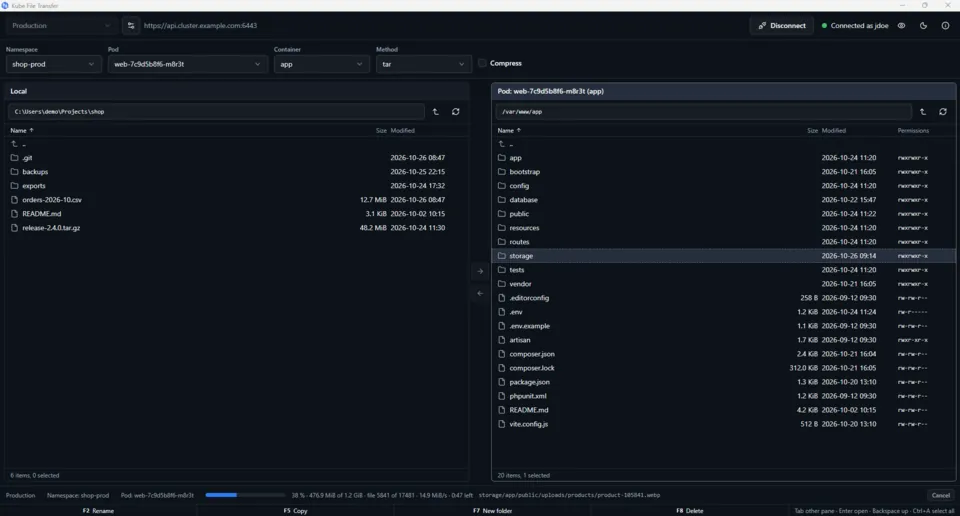Open the info icon in top bar
The width and height of the screenshot is (960, 516).
945,26
